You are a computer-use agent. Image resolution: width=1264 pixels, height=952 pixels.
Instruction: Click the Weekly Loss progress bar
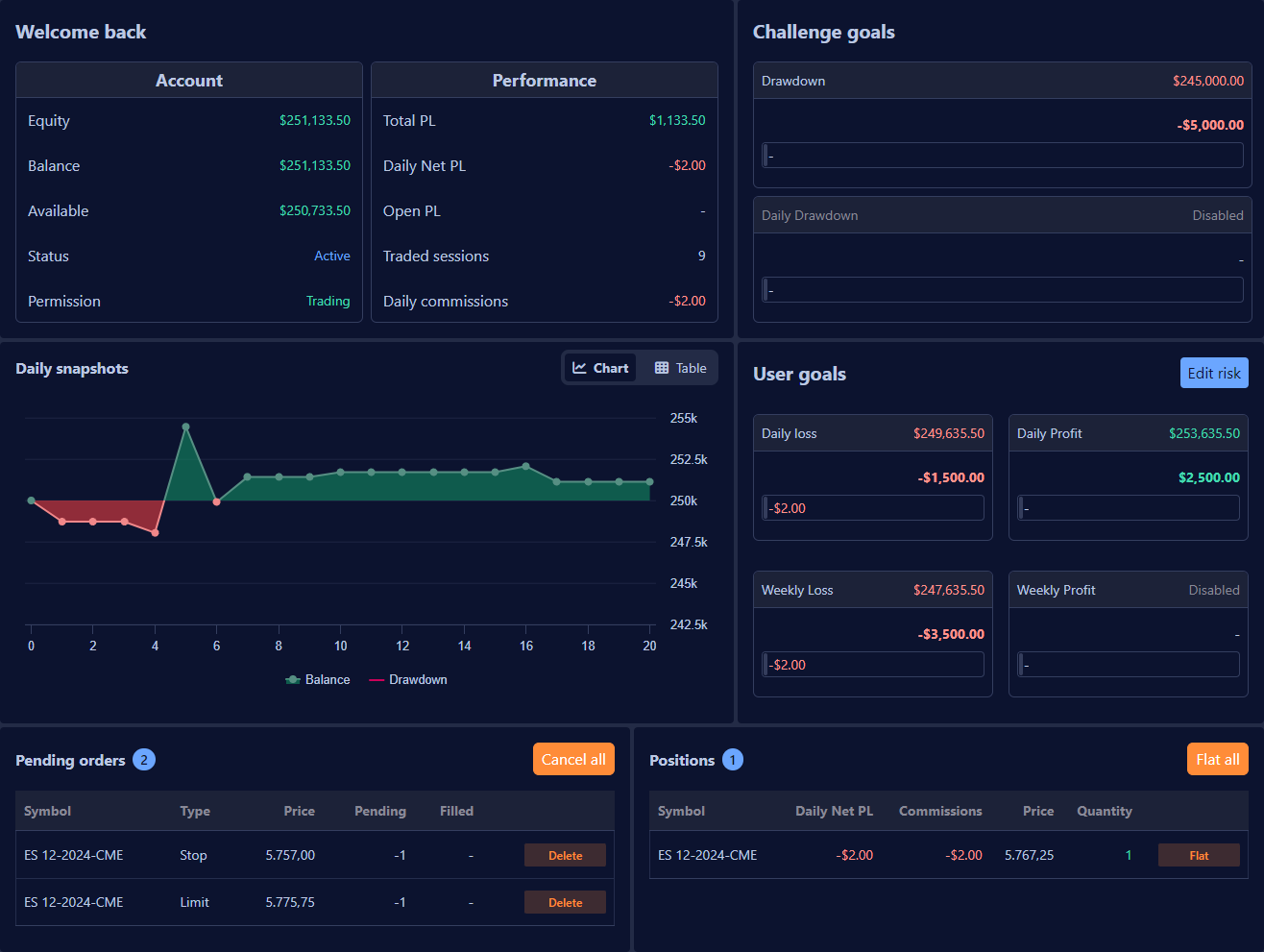click(873, 665)
